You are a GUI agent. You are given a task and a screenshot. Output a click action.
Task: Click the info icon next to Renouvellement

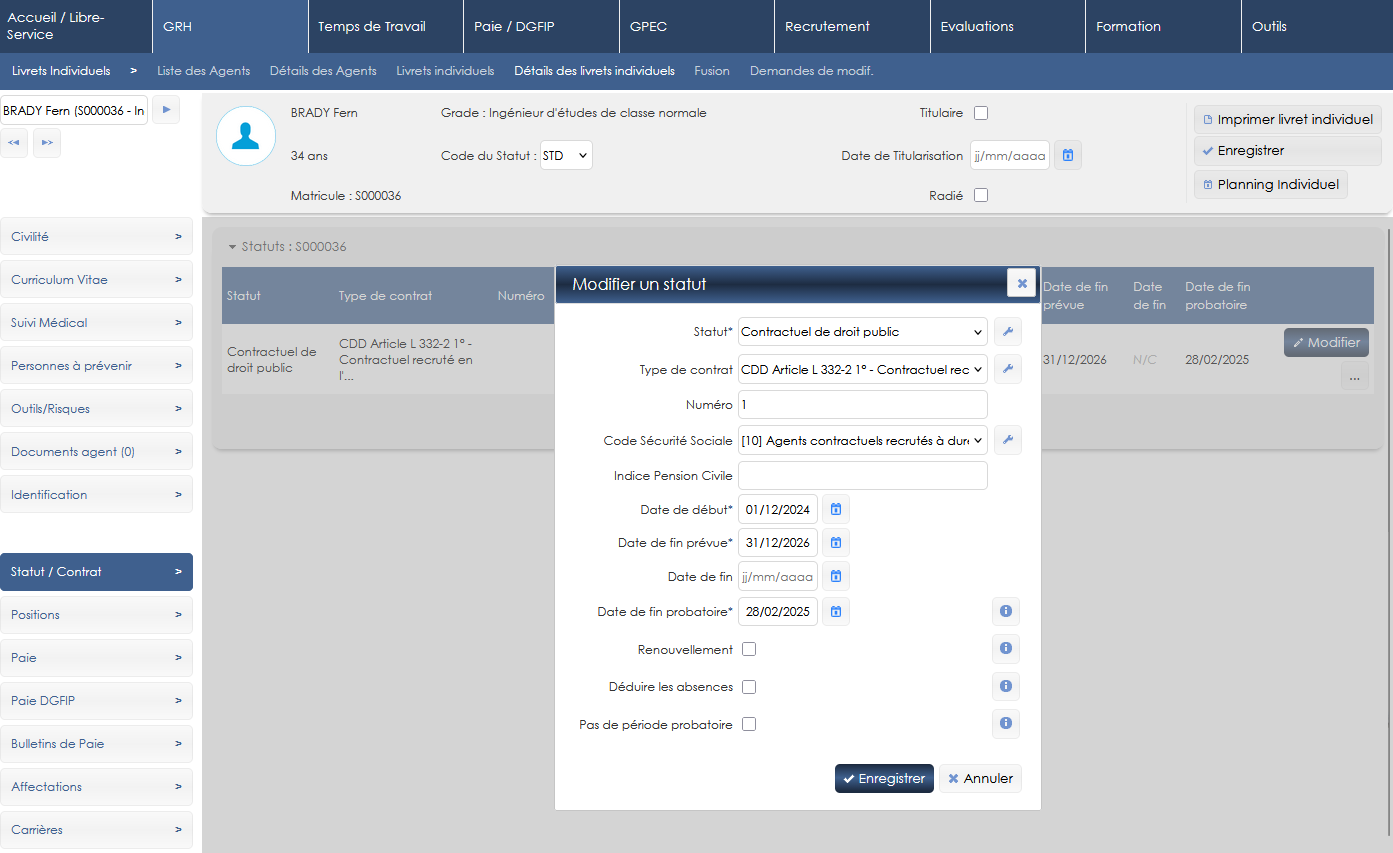pyautogui.click(x=1006, y=649)
